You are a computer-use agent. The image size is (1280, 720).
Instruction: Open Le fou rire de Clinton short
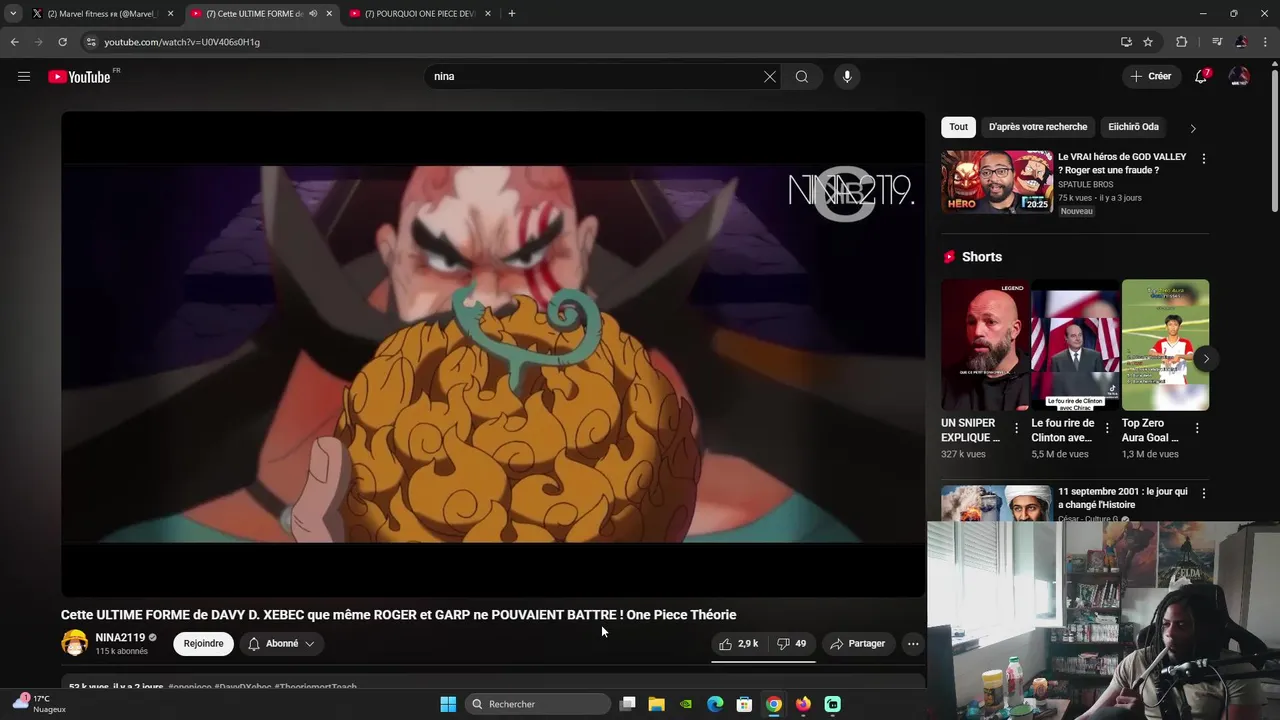(x=1075, y=345)
